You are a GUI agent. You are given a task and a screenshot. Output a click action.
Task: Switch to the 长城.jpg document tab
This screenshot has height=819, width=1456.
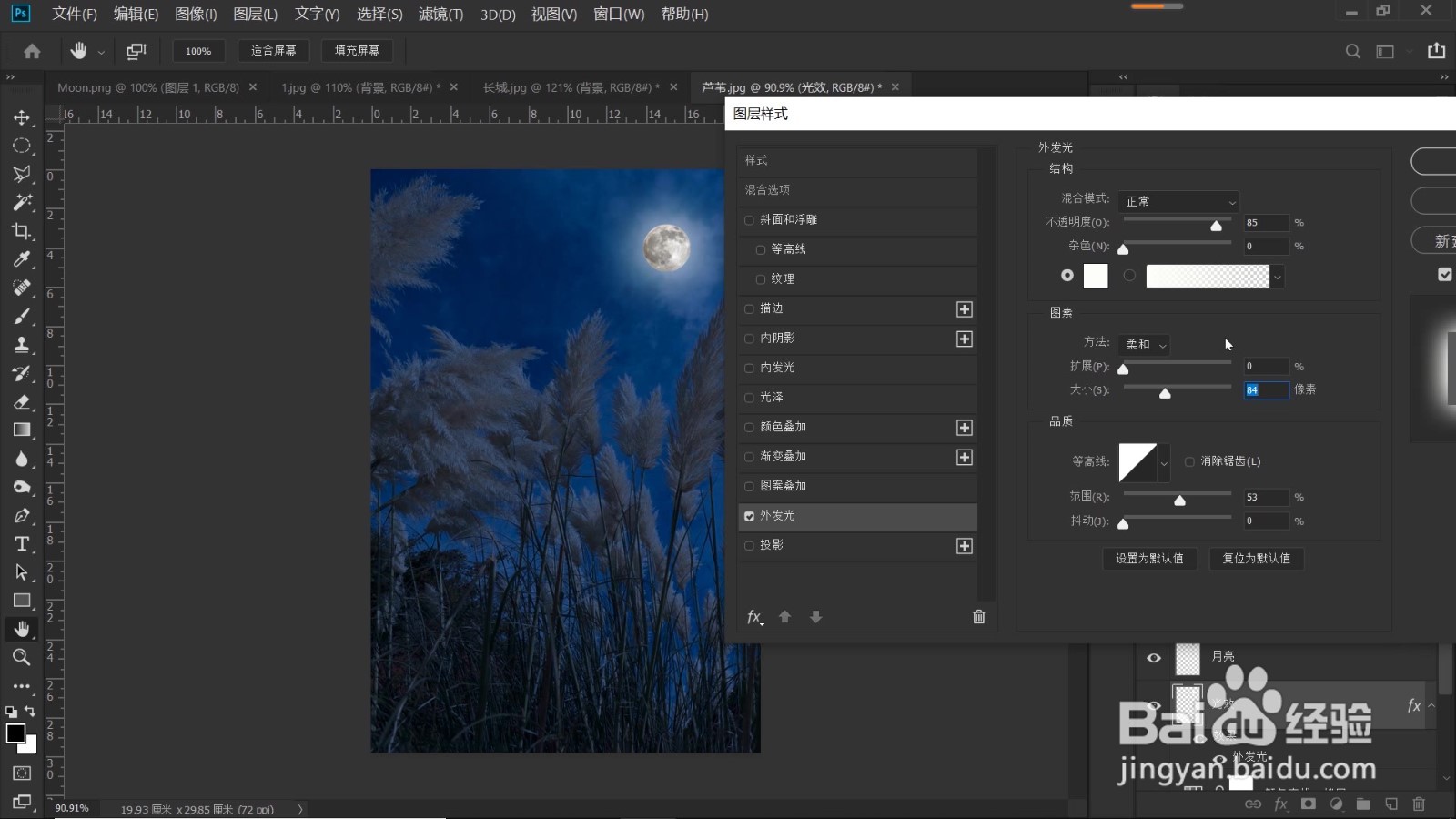571,87
